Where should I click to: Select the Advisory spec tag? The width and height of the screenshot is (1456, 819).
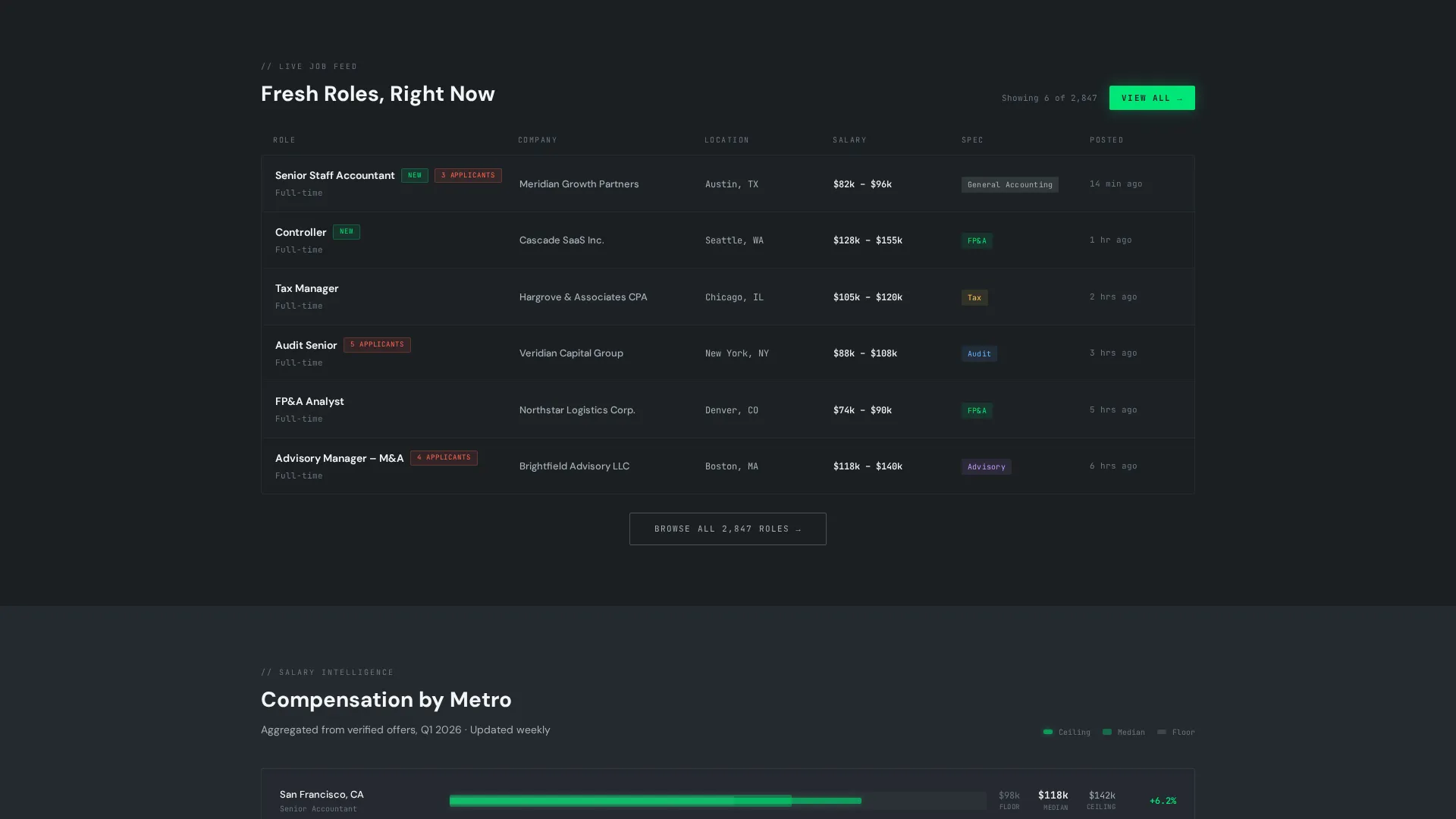pos(986,466)
